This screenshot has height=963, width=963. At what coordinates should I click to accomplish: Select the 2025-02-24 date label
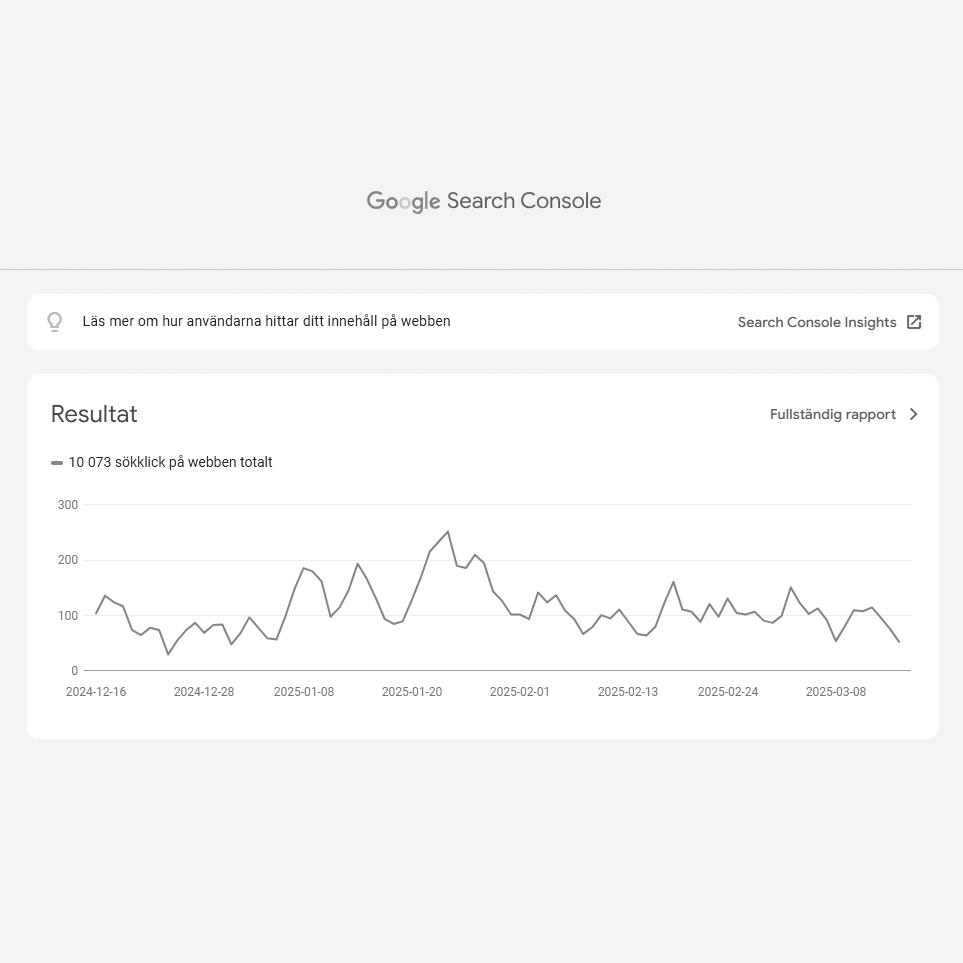[x=728, y=692]
